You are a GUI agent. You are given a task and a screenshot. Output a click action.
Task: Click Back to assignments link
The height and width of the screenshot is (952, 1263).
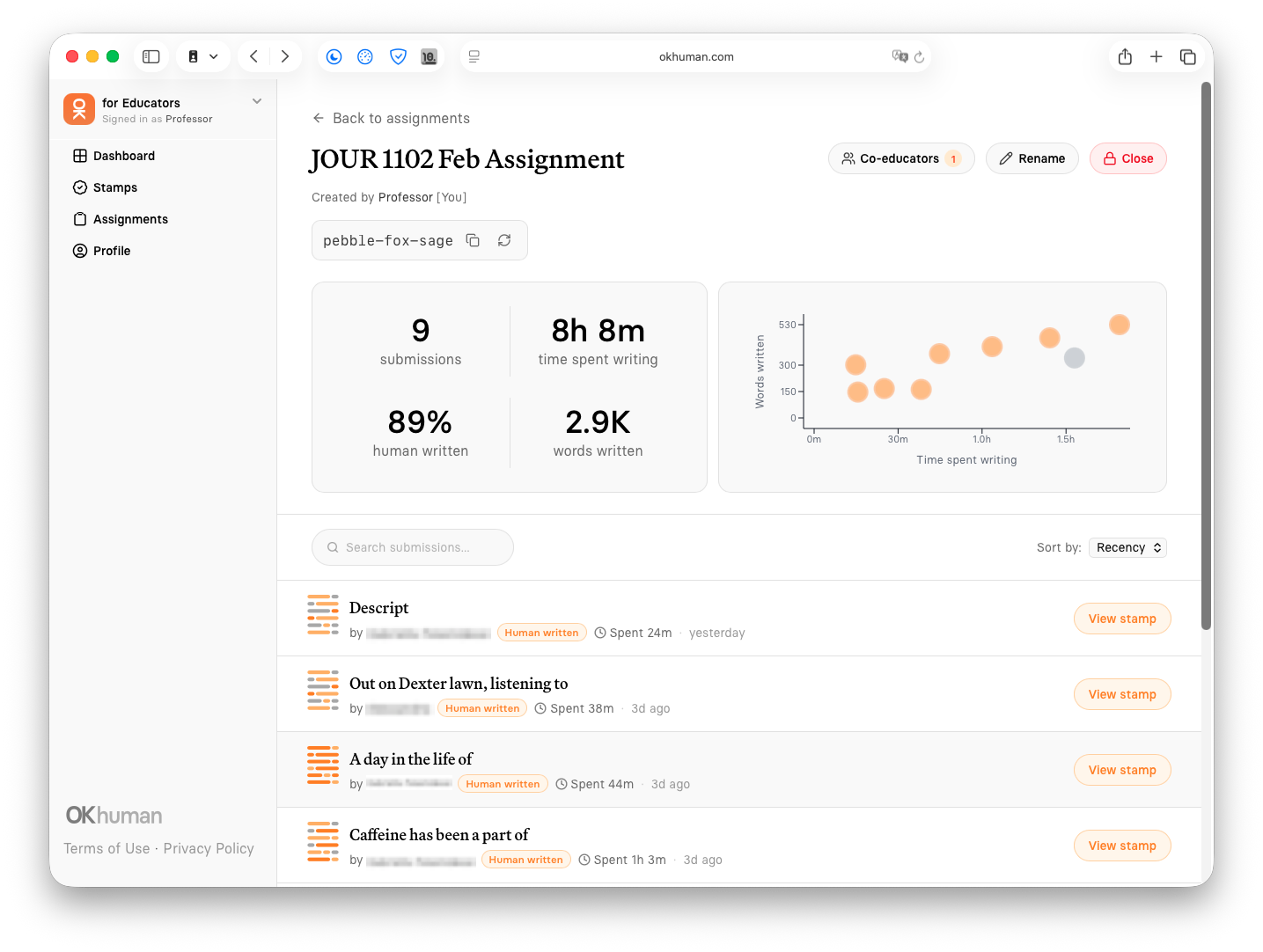pos(391,118)
